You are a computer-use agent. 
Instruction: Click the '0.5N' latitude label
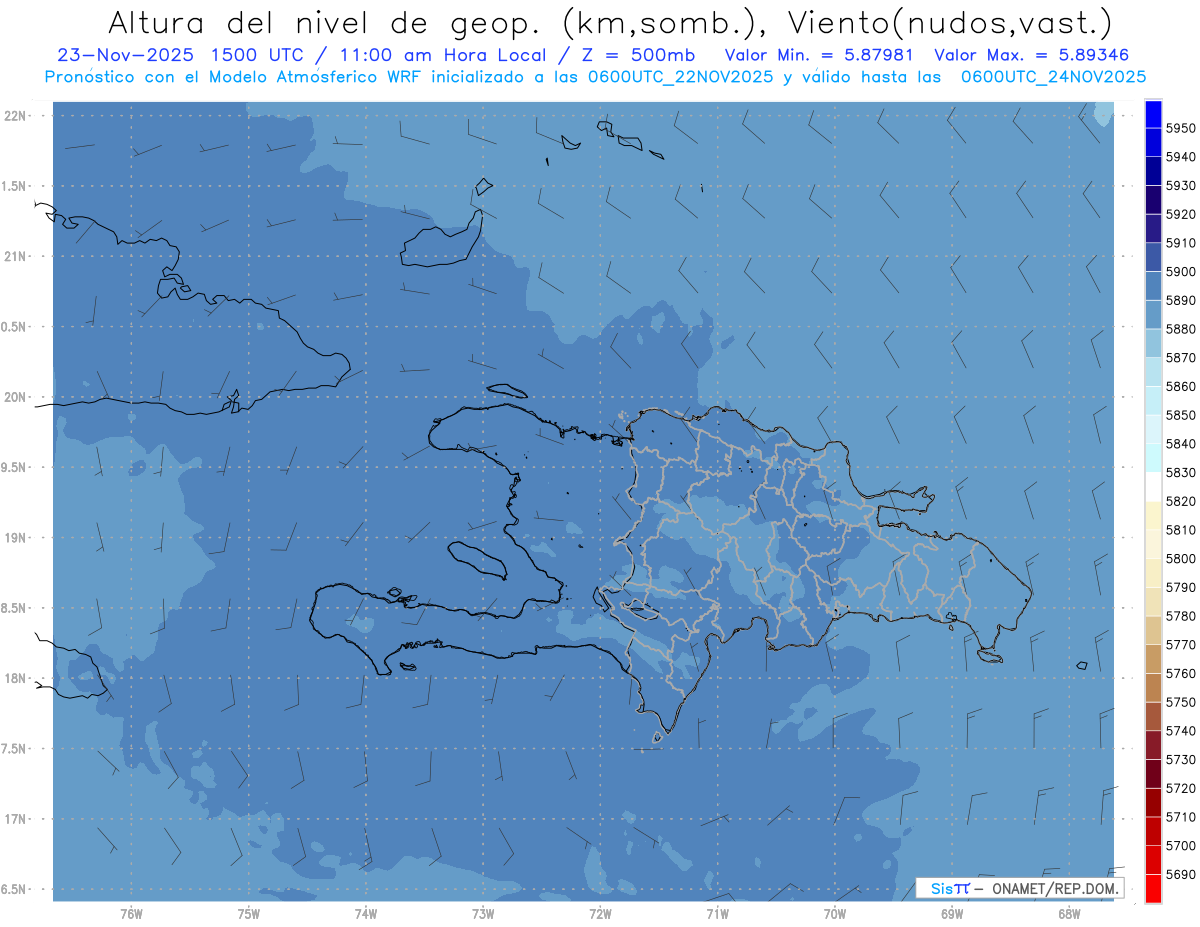tap(14, 327)
